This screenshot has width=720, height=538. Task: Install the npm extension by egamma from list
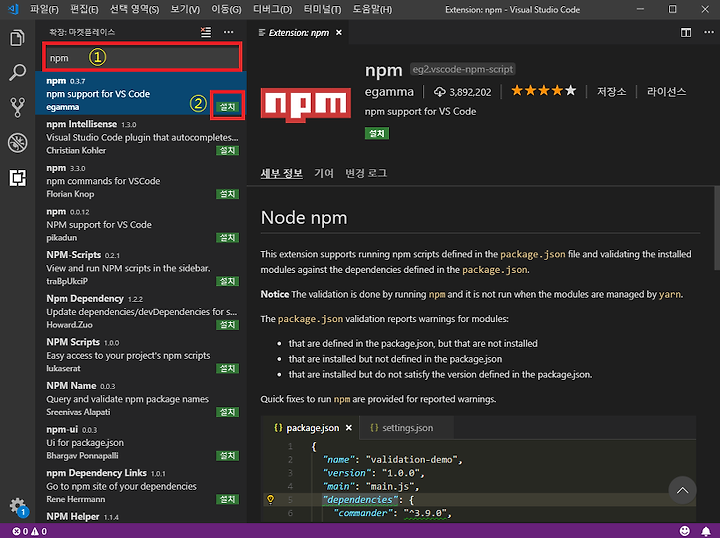point(227,107)
